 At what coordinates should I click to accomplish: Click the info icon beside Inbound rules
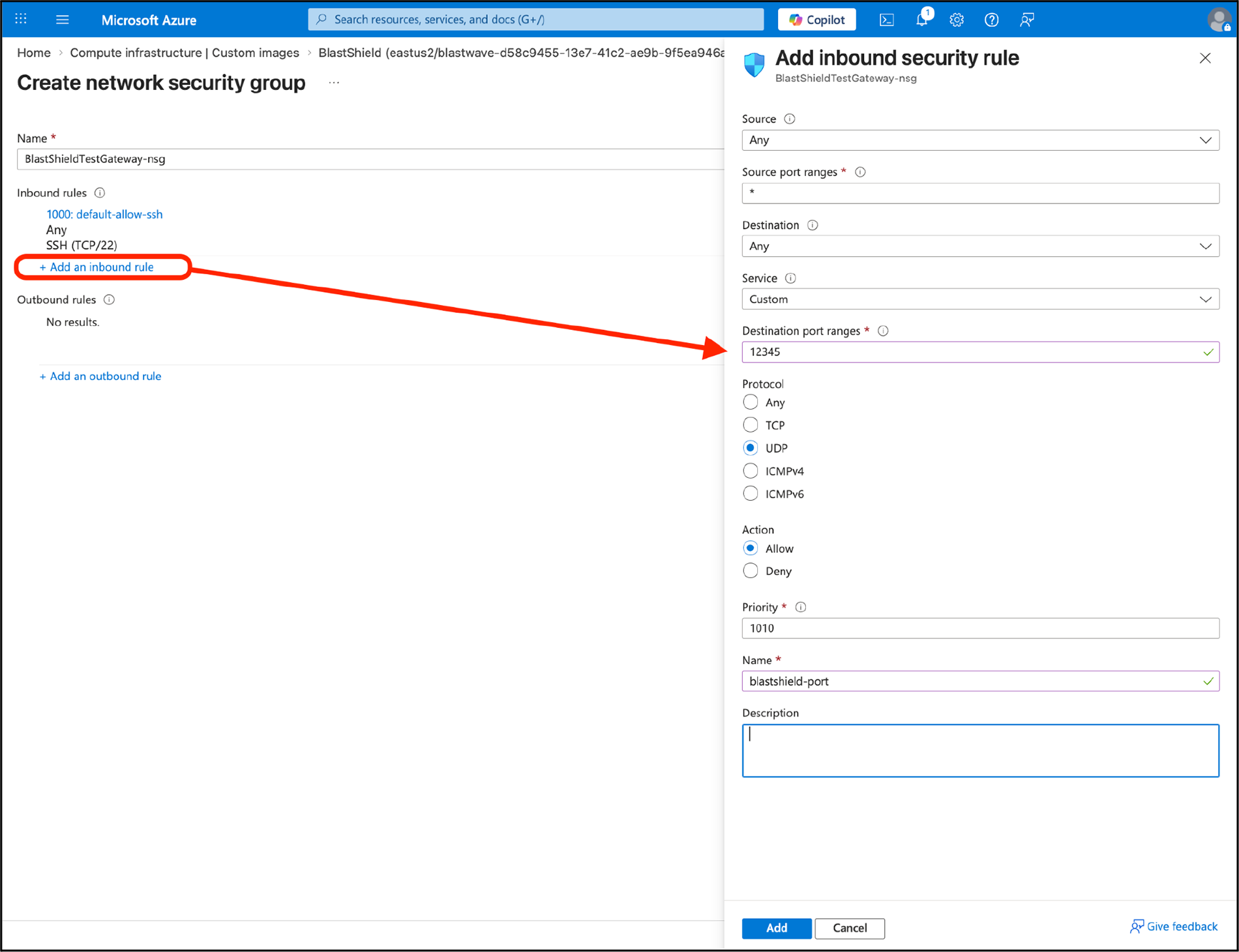pyautogui.click(x=100, y=193)
